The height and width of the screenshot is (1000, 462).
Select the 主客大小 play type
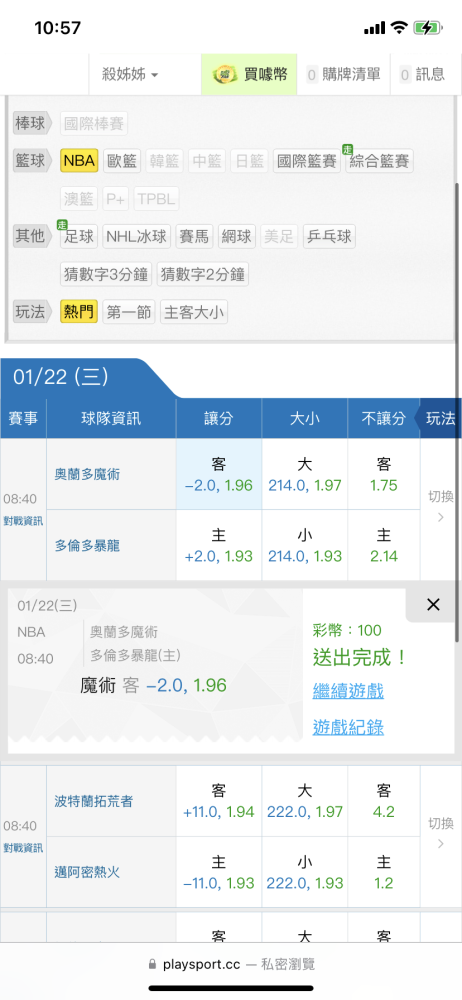(193, 312)
